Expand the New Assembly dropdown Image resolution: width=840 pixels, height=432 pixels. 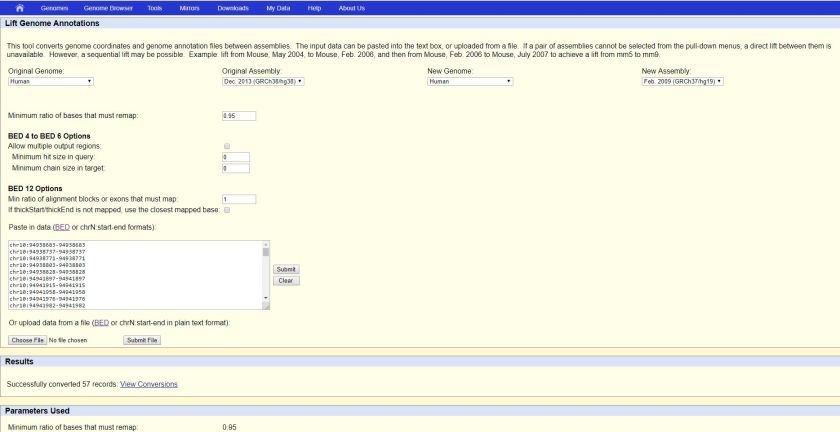pyautogui.click(x=682, y=81)
